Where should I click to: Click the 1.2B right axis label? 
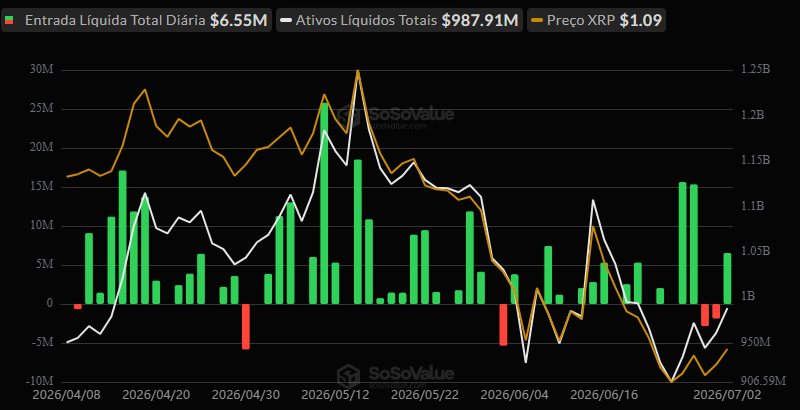(753, 115)
